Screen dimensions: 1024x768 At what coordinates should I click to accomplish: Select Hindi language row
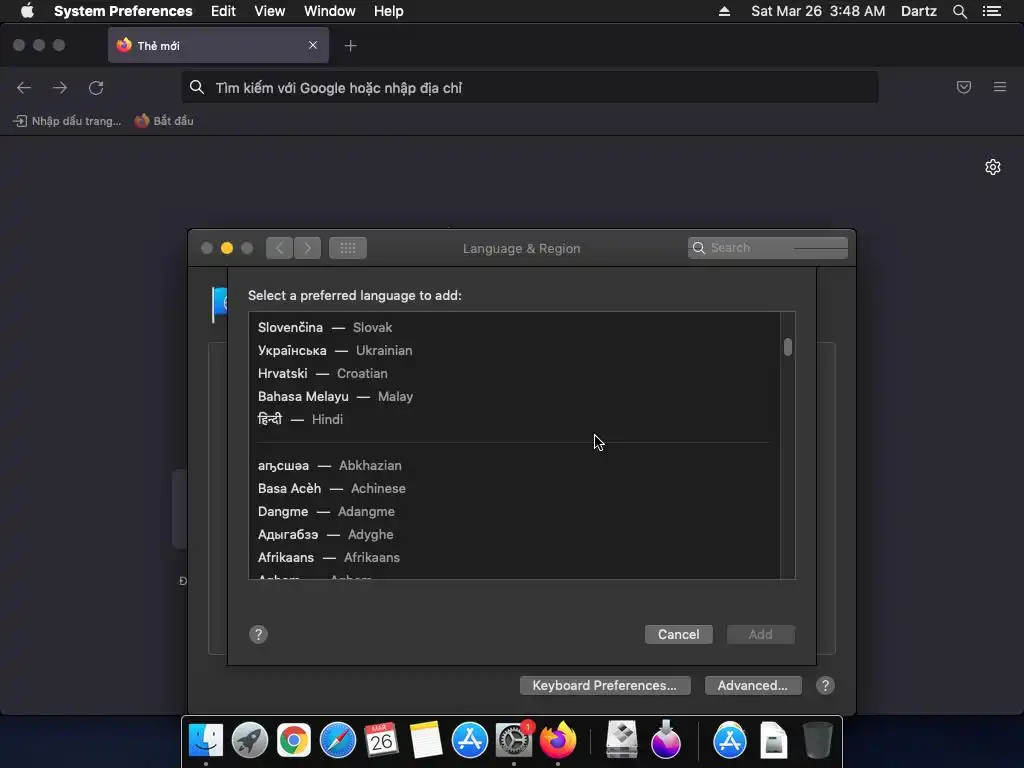point(514,419)
